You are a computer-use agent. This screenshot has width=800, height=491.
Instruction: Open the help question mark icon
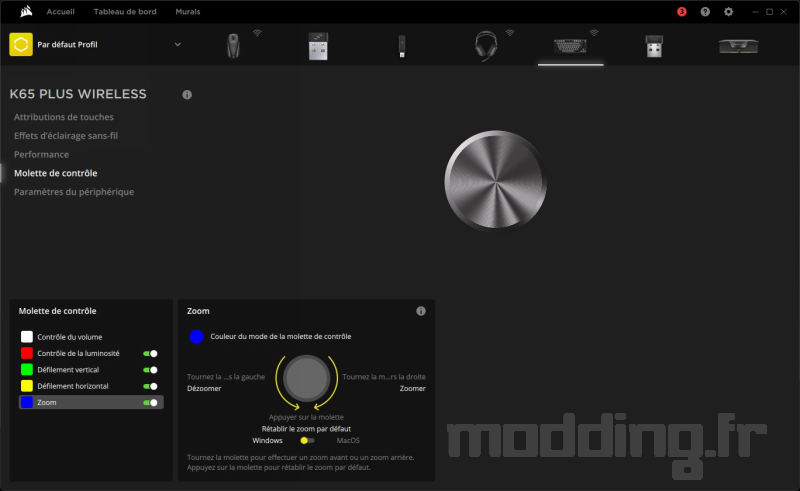coord(705,12)
